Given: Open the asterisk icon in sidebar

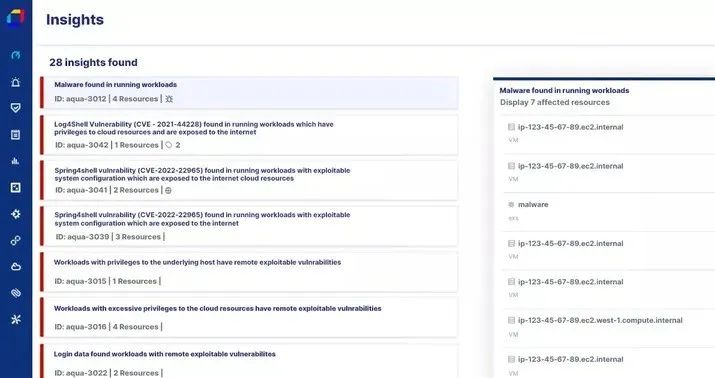Looking at the screenshot, I should tap(16, 320).
